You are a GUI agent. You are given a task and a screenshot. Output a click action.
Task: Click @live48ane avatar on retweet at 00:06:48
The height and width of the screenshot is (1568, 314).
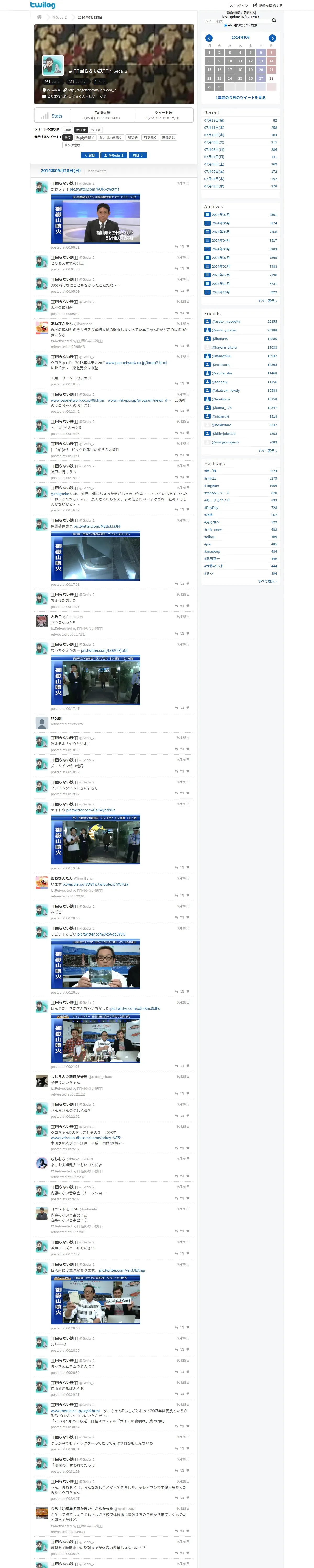click(x=41, y=328)
